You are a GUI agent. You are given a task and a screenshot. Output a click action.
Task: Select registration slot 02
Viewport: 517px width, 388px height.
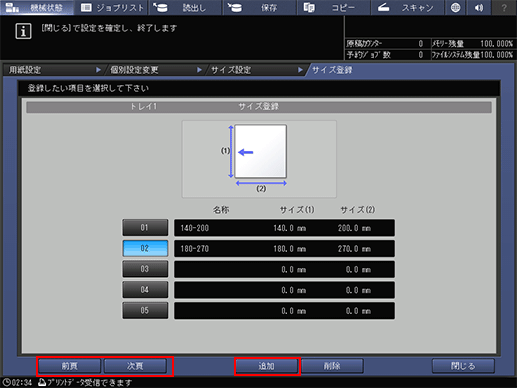145,248
